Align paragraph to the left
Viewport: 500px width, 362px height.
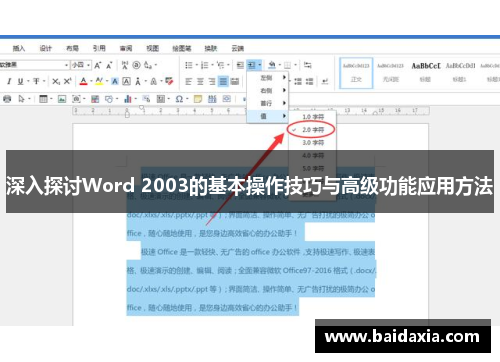(189, 81)
